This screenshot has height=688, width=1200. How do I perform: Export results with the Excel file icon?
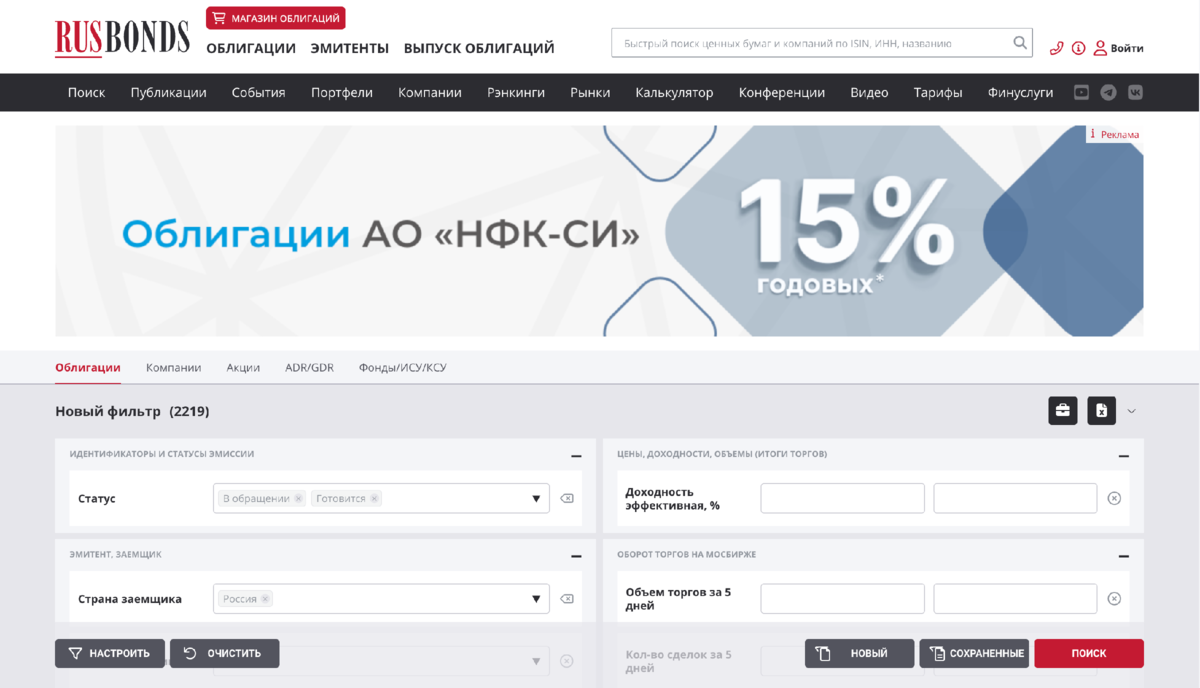click(1101, 410)
